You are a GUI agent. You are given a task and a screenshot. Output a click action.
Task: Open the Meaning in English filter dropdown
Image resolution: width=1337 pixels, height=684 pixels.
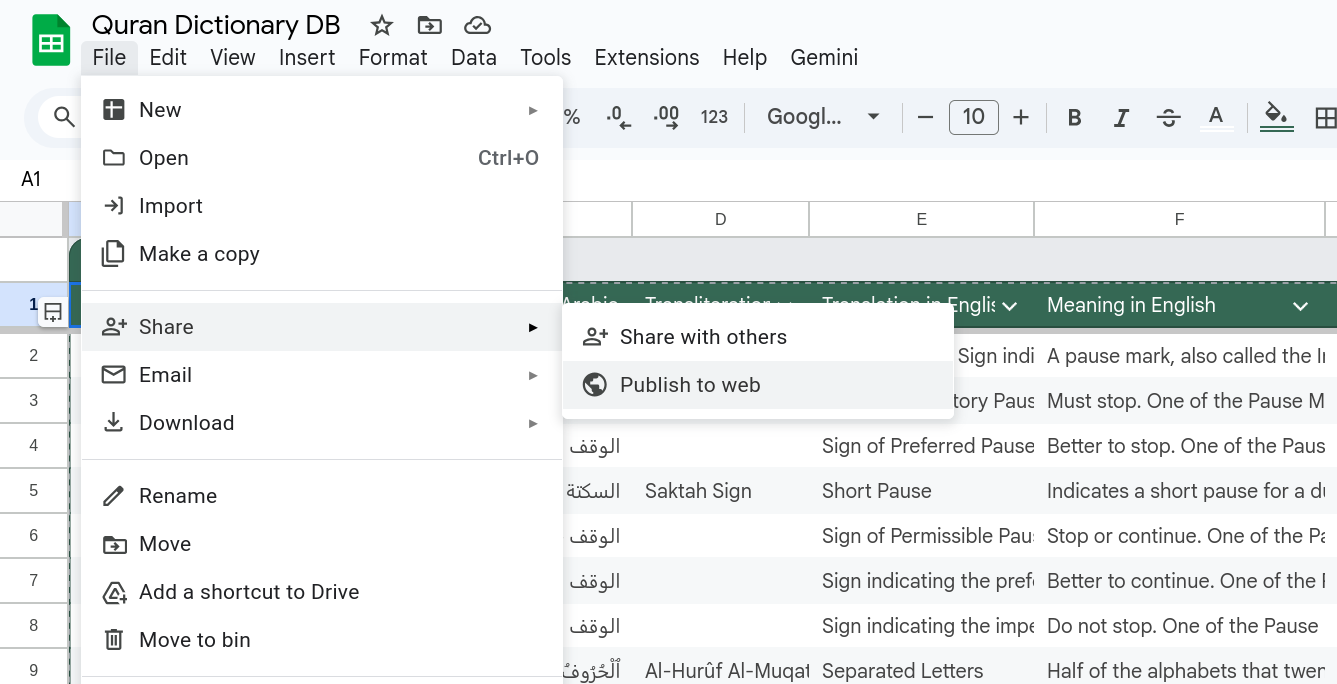tap(1300, 306)
